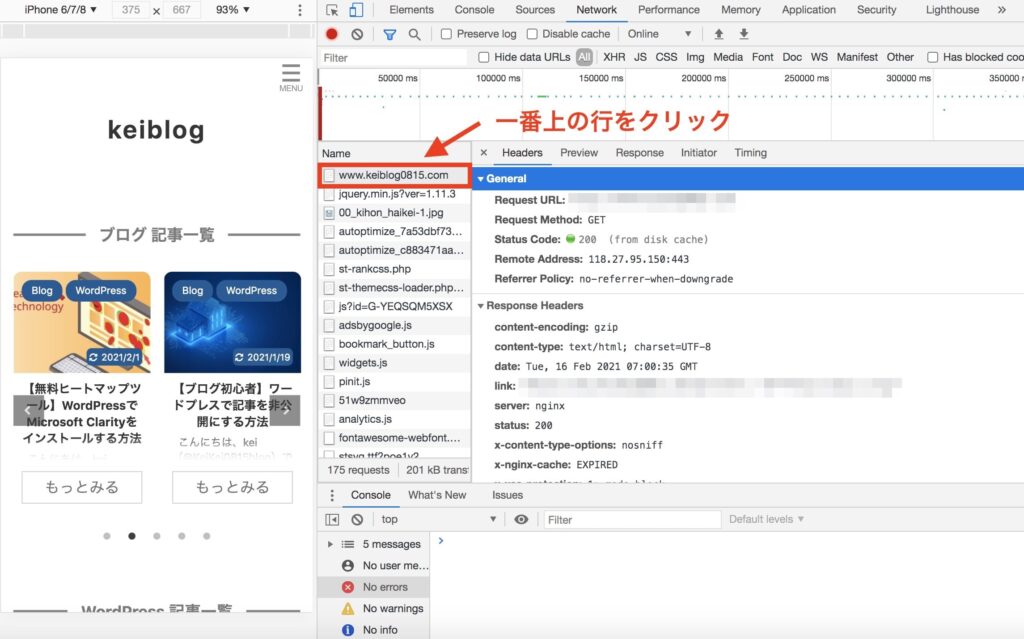Toggle the console sidebar icon
The image size is (1024, 639).
point(332,519)
